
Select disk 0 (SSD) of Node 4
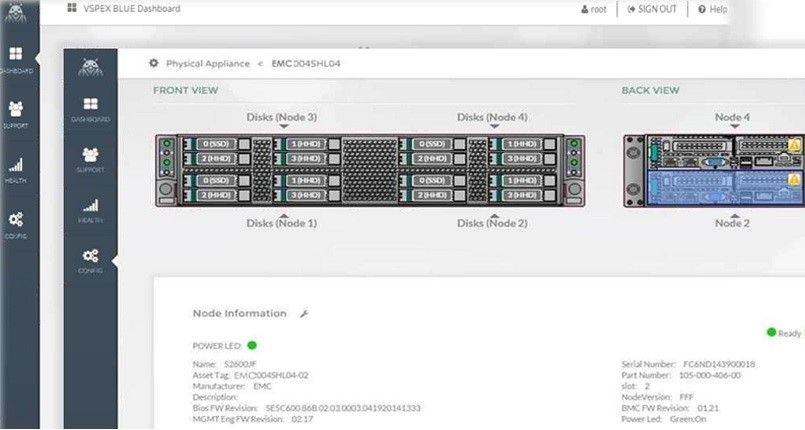pyautogui.click(x=433, y=144)
